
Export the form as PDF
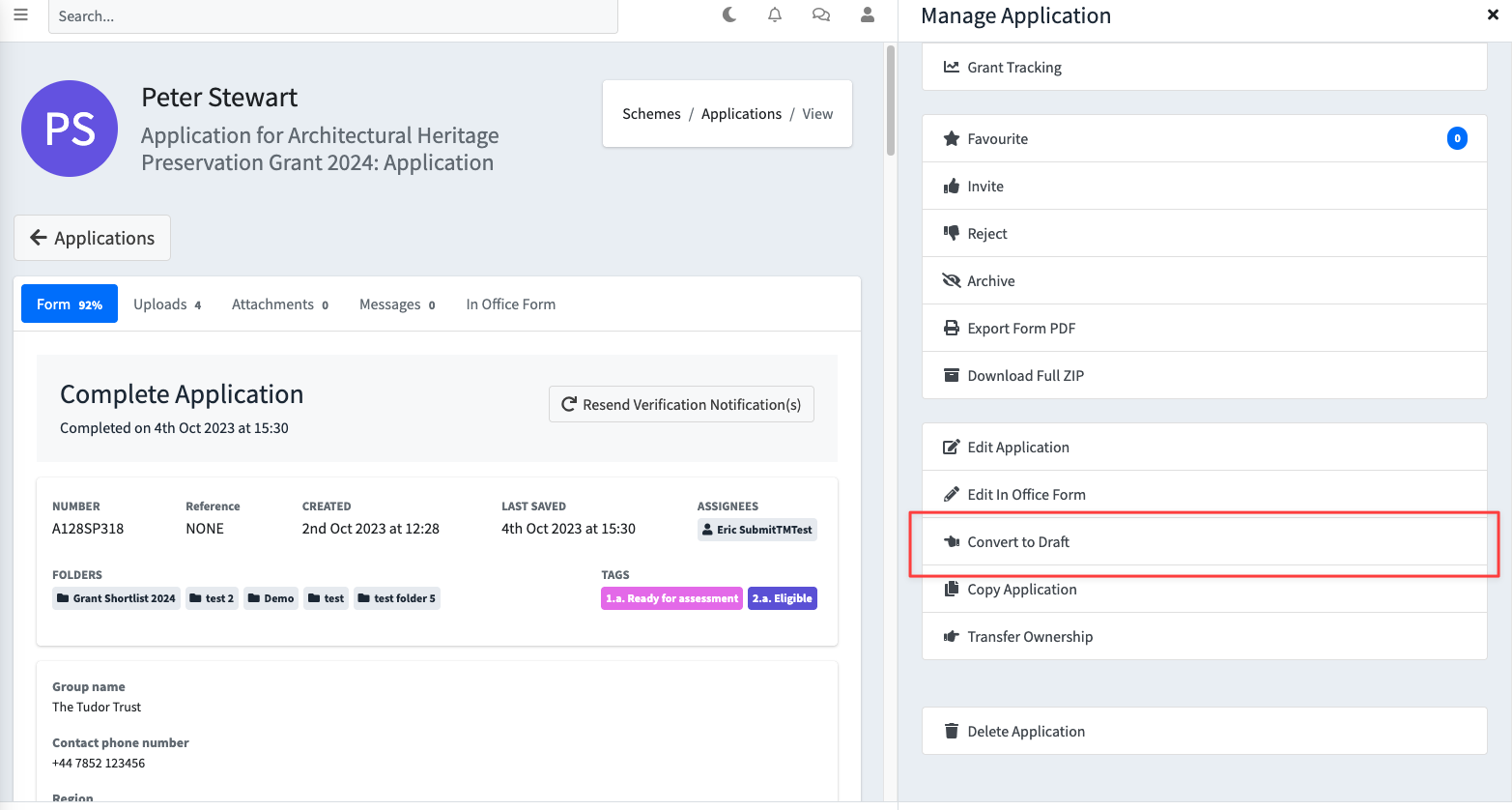click(1020, 329)
